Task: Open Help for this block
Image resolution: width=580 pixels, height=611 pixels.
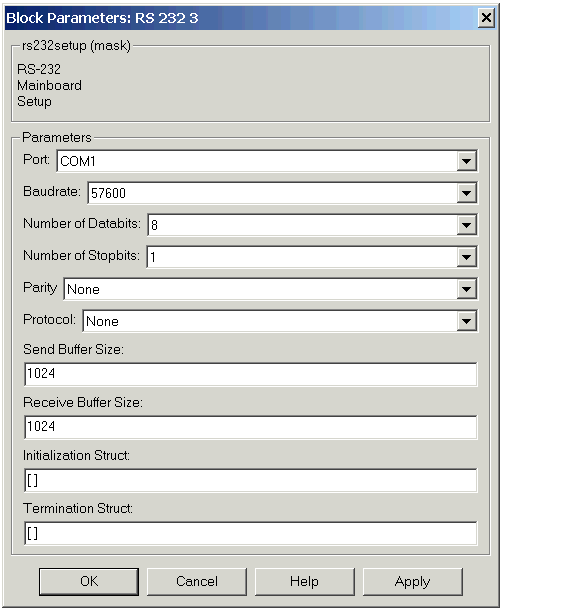Action: tap(305, 581)
